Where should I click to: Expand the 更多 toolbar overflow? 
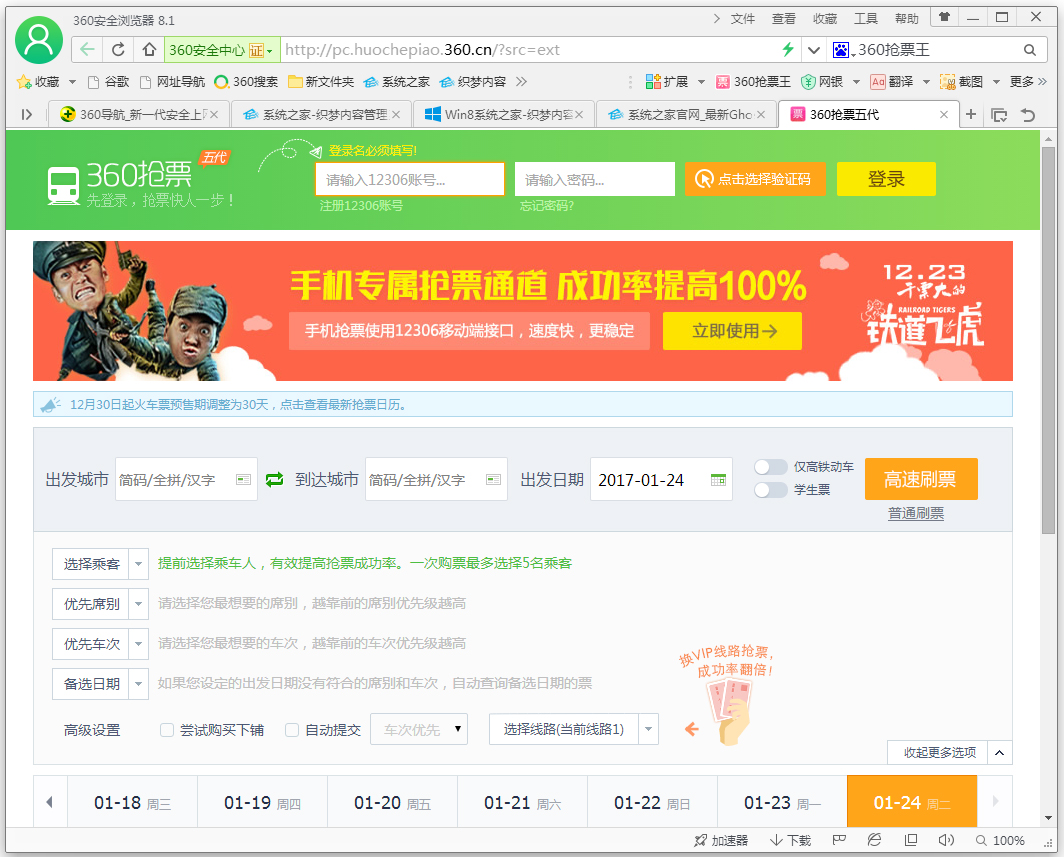click(1028, 82)
